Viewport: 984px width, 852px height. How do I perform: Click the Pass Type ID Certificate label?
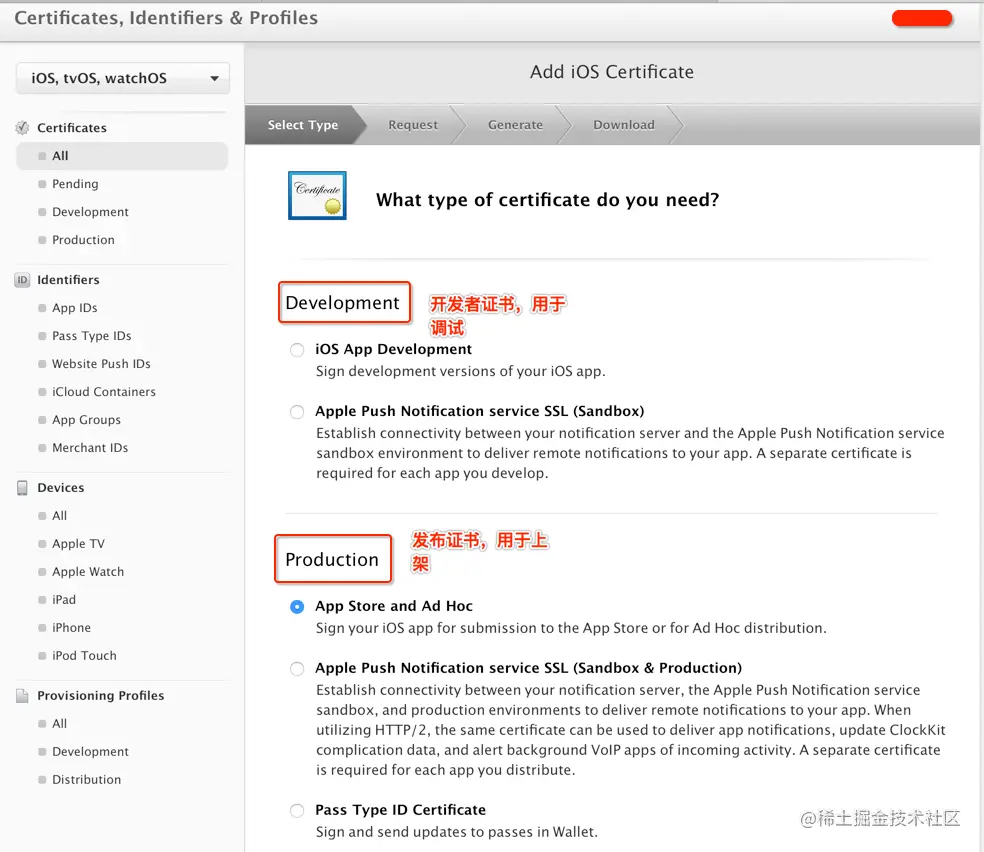[400, 810]
